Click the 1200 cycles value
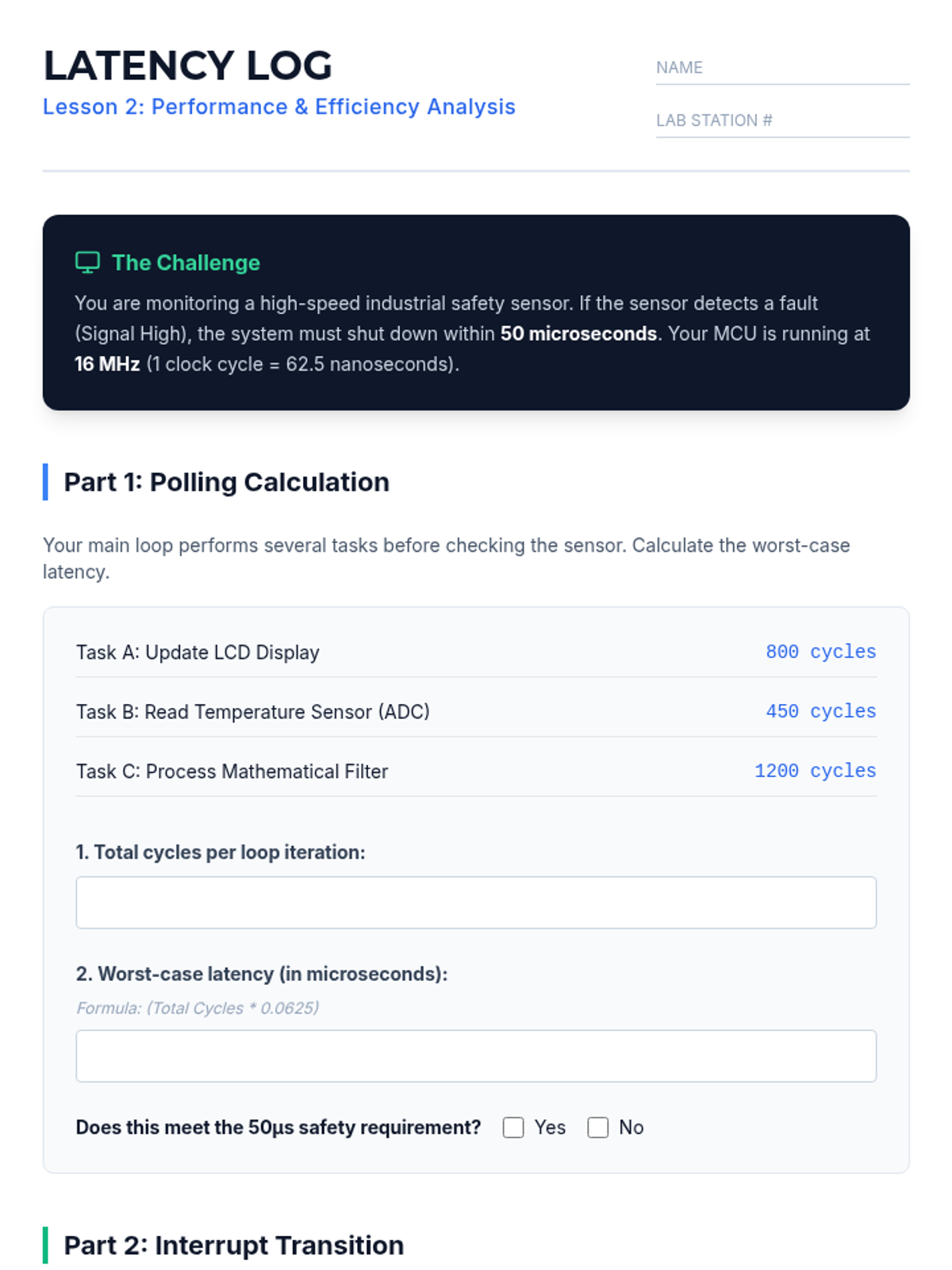Screen dimensions: 952x1270 [x=816, y=771]
